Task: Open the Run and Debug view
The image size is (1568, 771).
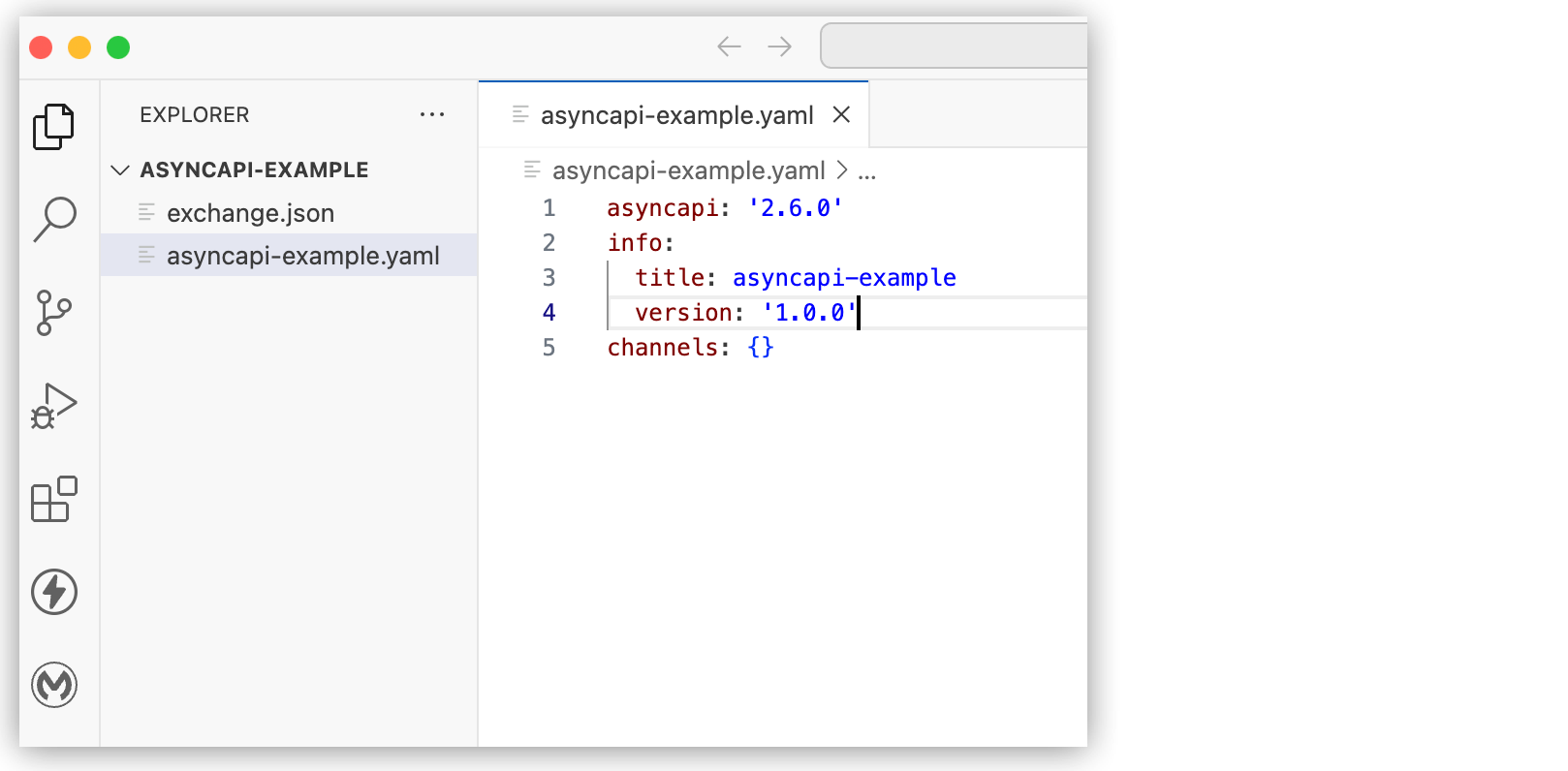Action: click(x=53, y=407)
